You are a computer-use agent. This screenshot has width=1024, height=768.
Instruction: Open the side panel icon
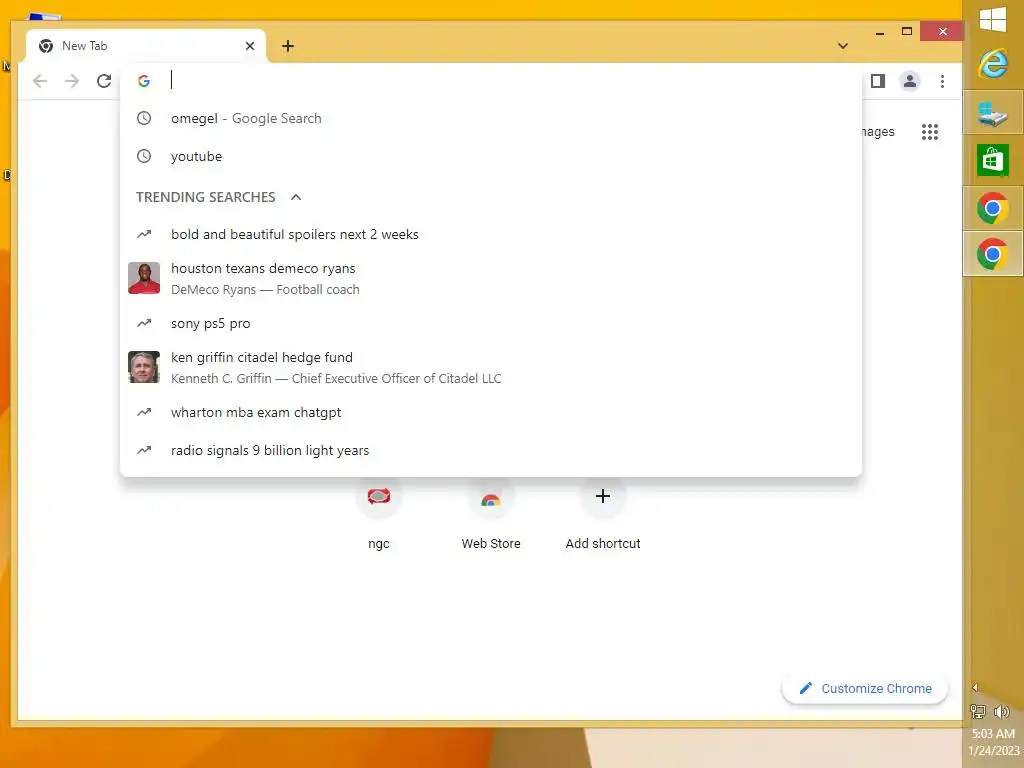coord(878,81)
